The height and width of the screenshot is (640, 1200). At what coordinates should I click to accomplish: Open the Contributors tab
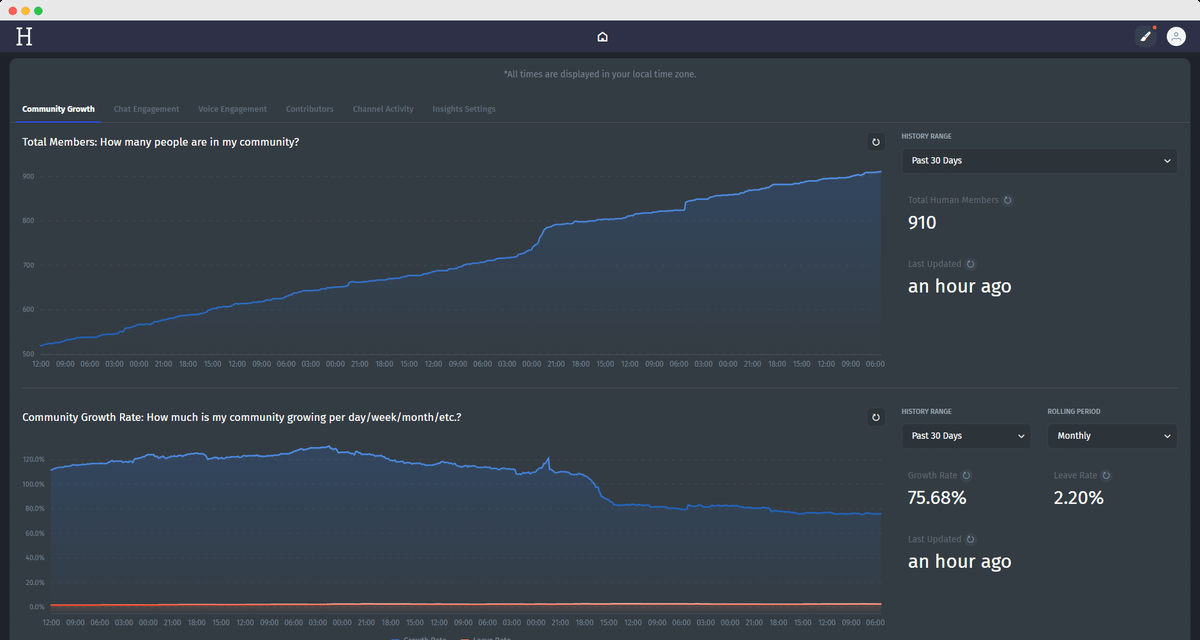(310, 109)
